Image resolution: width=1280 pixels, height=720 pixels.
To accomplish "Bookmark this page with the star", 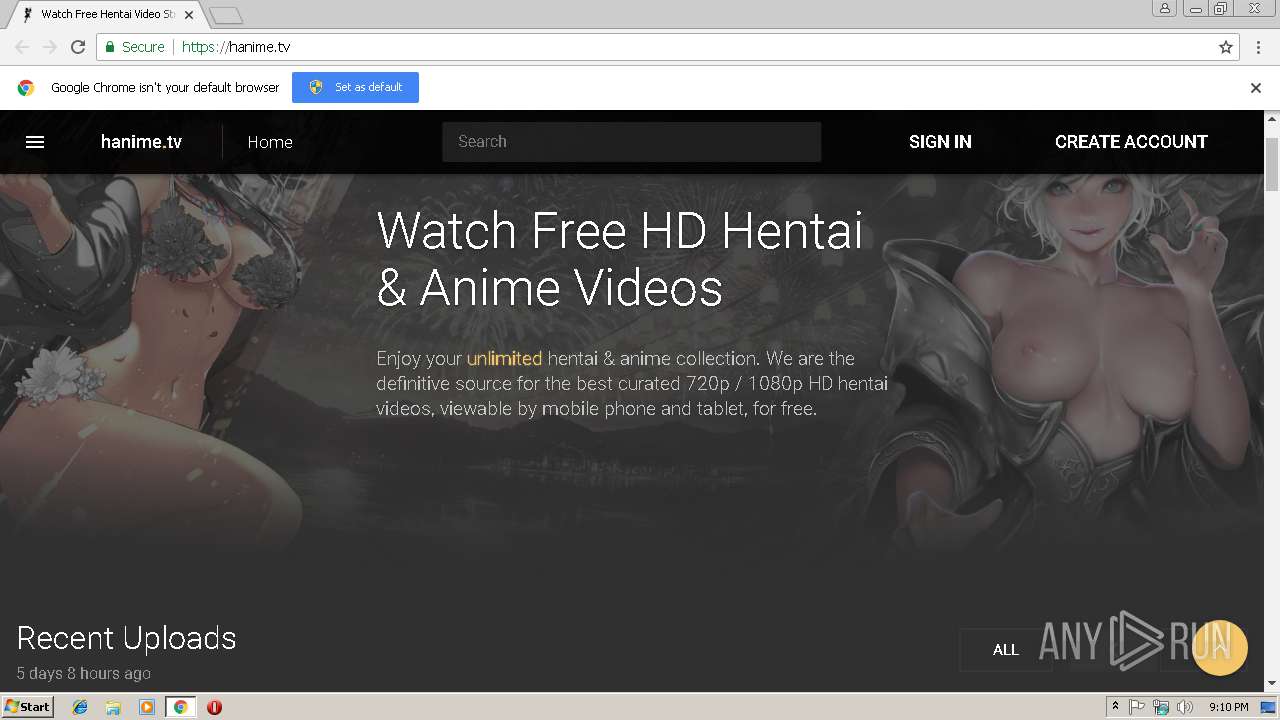I will pyautogui.click(x=1226, y=47).
